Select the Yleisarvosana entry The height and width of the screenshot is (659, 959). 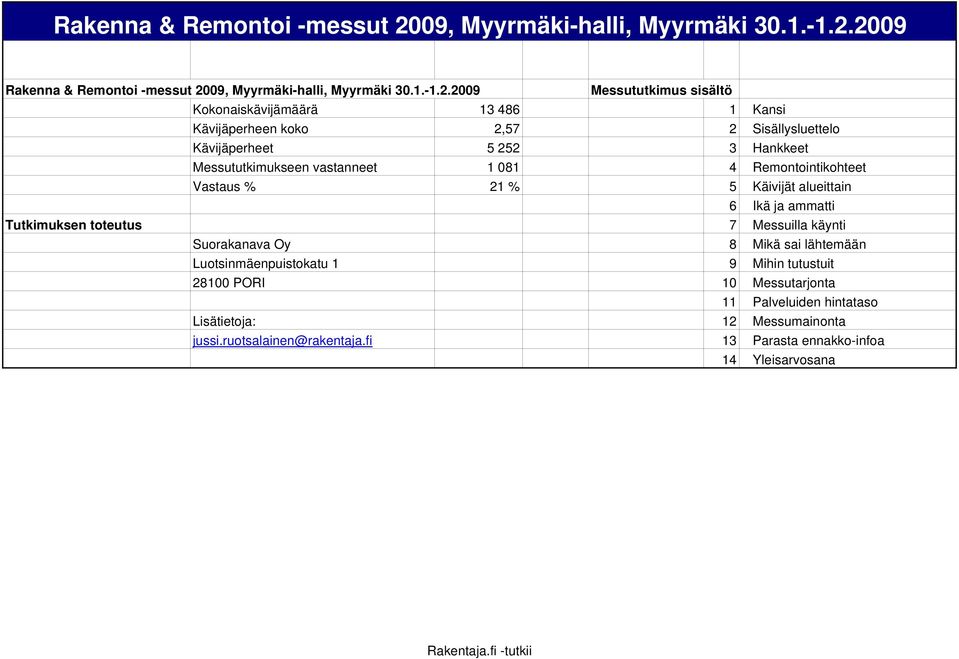[x=794, y=360]
